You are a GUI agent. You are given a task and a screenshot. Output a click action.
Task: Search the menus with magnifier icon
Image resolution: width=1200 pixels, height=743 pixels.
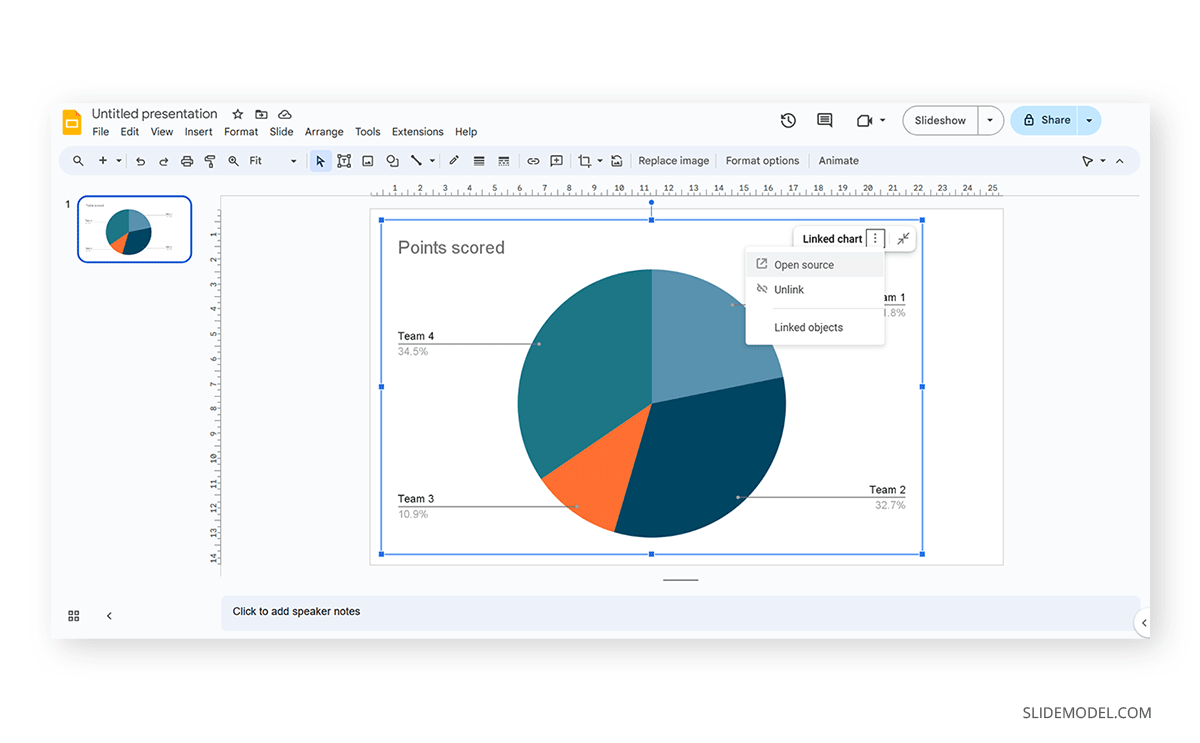(78, 161)
